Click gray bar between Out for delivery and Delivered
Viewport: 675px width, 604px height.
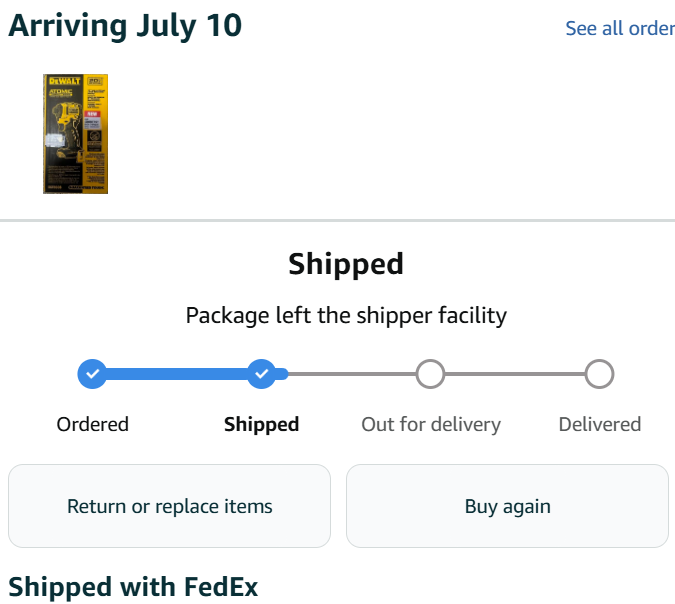[x=514, y=374]
